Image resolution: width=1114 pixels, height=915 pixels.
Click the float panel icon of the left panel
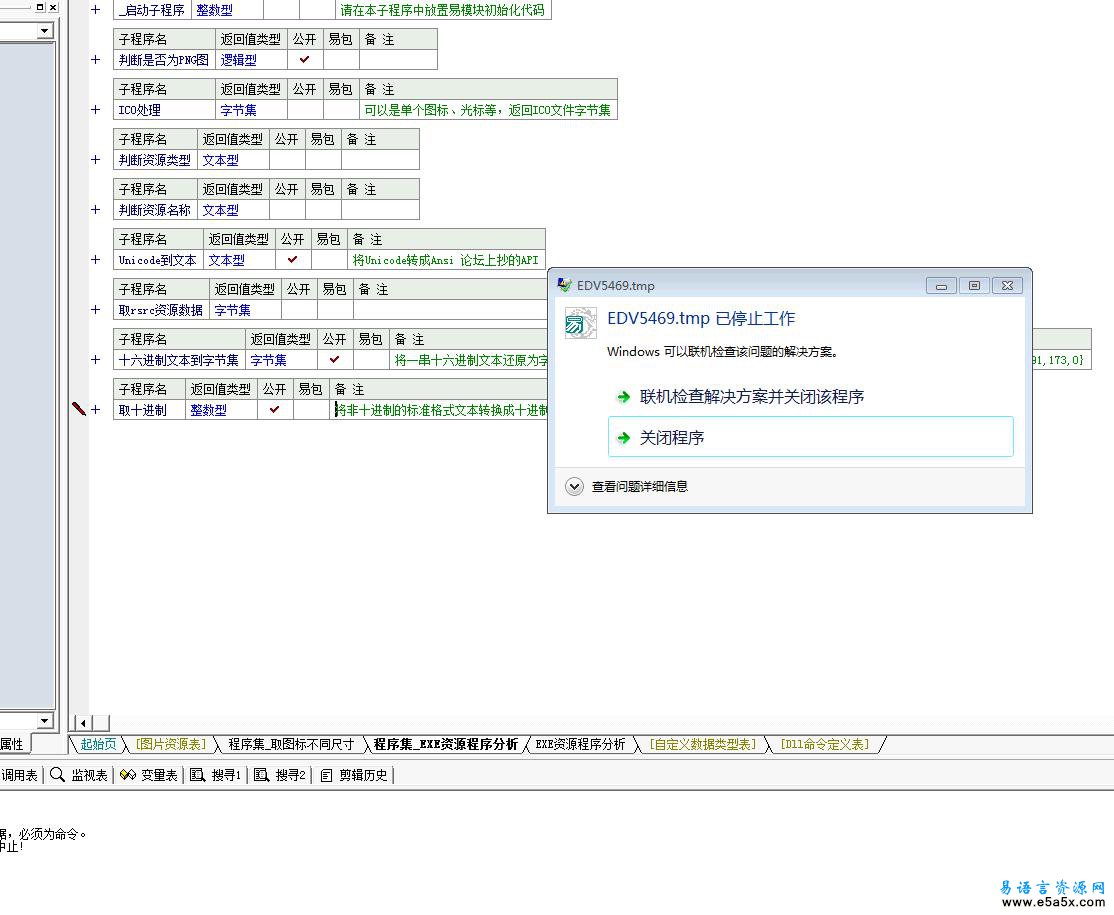40,7
